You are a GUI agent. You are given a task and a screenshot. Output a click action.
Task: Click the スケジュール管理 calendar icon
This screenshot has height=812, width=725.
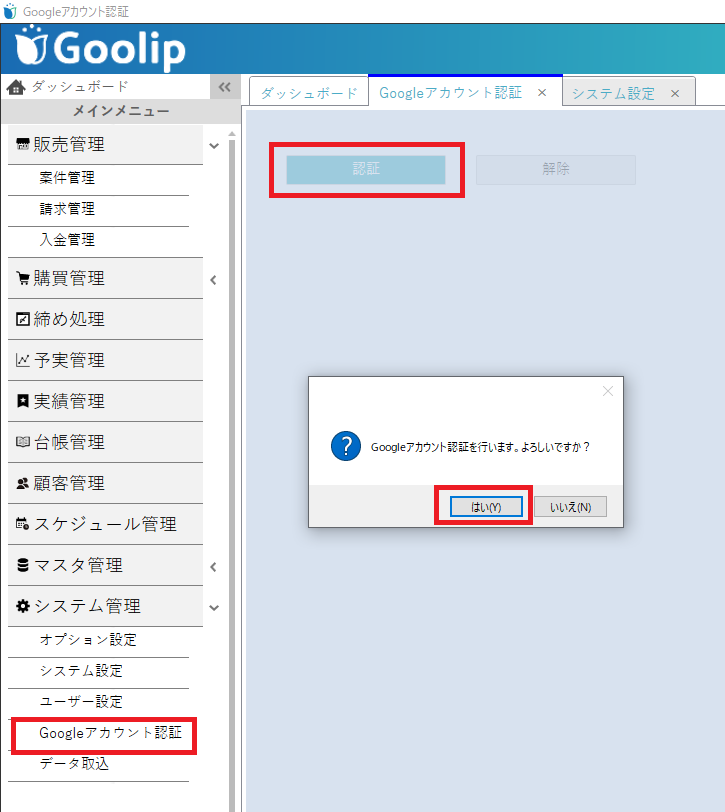[23, 524]
